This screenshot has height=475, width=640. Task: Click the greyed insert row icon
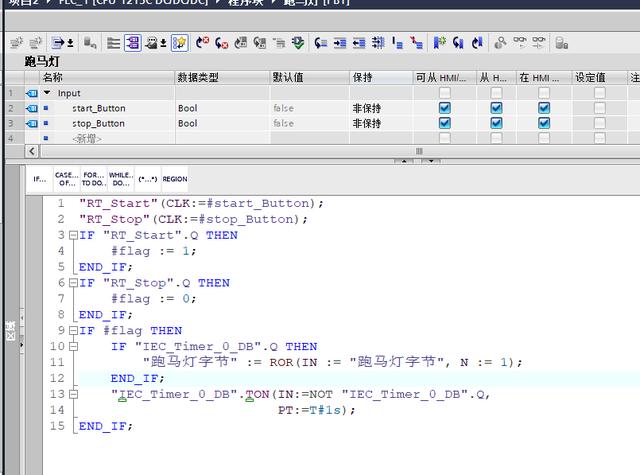[16, 43]
